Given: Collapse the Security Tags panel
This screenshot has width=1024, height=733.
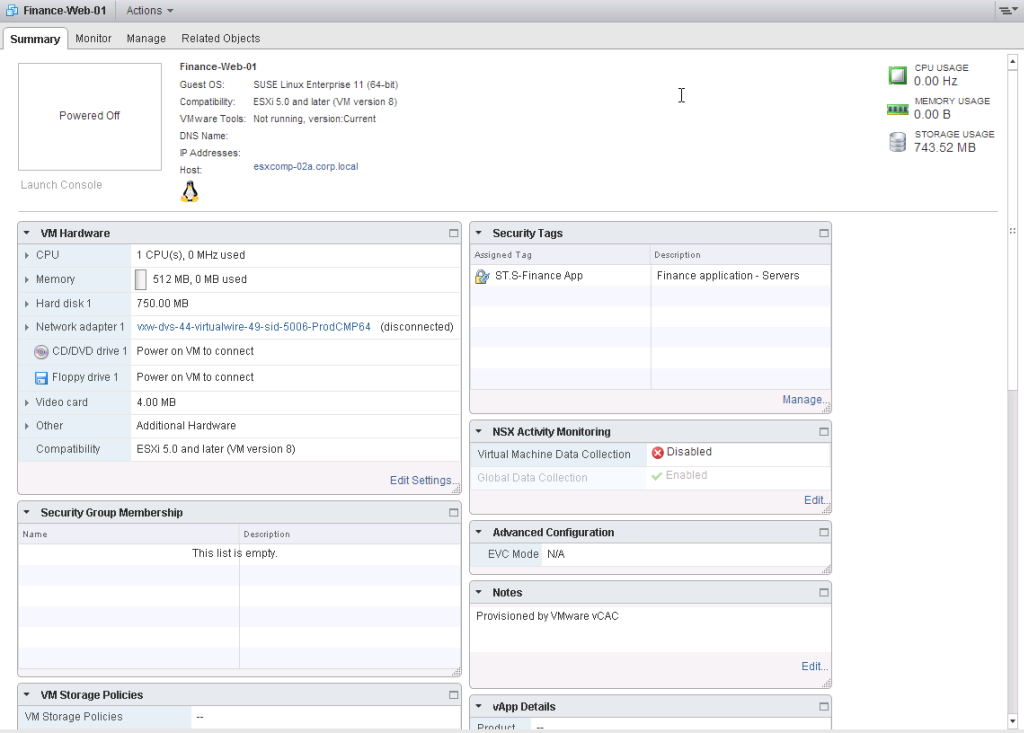Looking at the screenshot, I should coord(479,233).
